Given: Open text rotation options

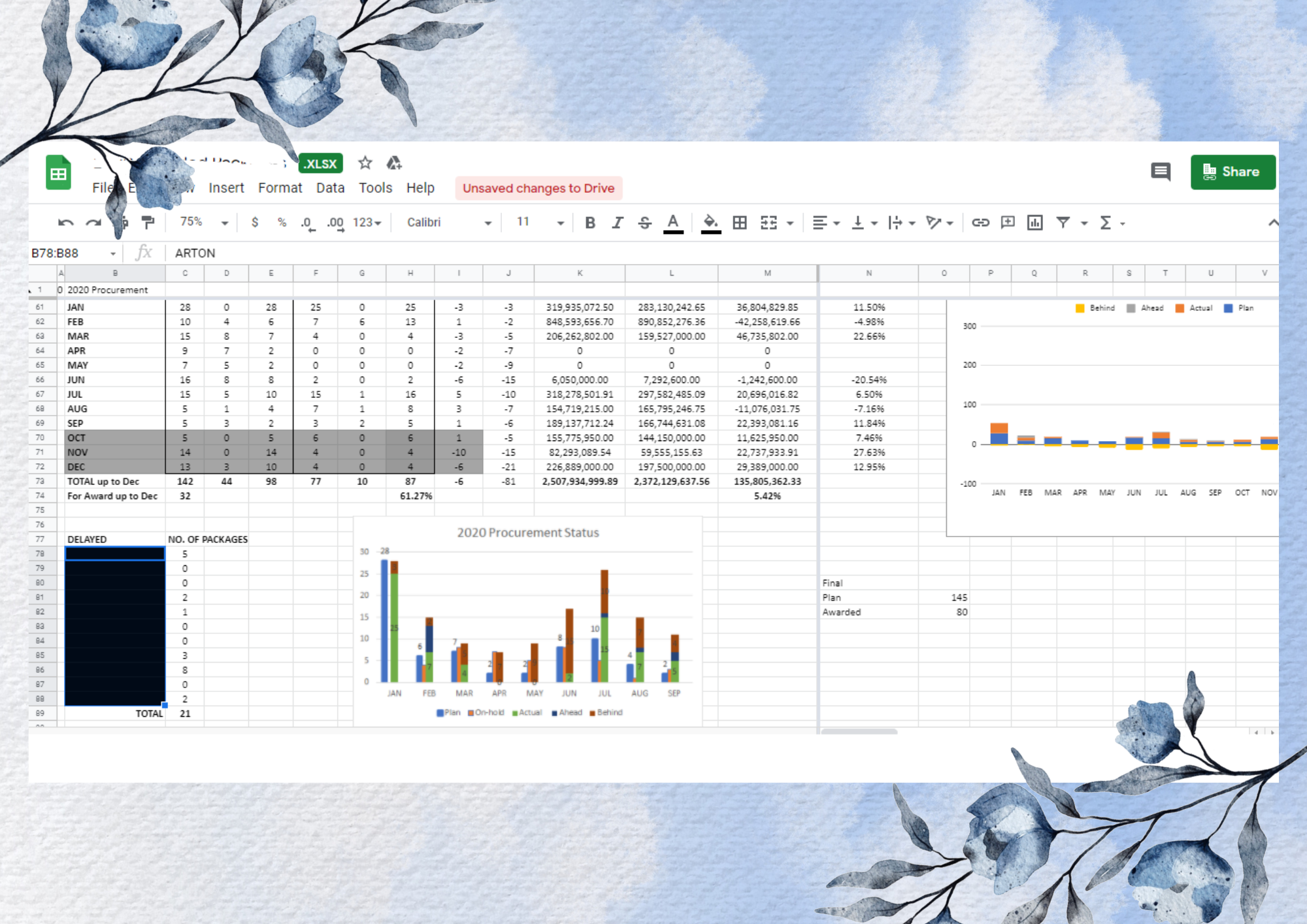Looking at the screenshot, I should tap(940, 223).
